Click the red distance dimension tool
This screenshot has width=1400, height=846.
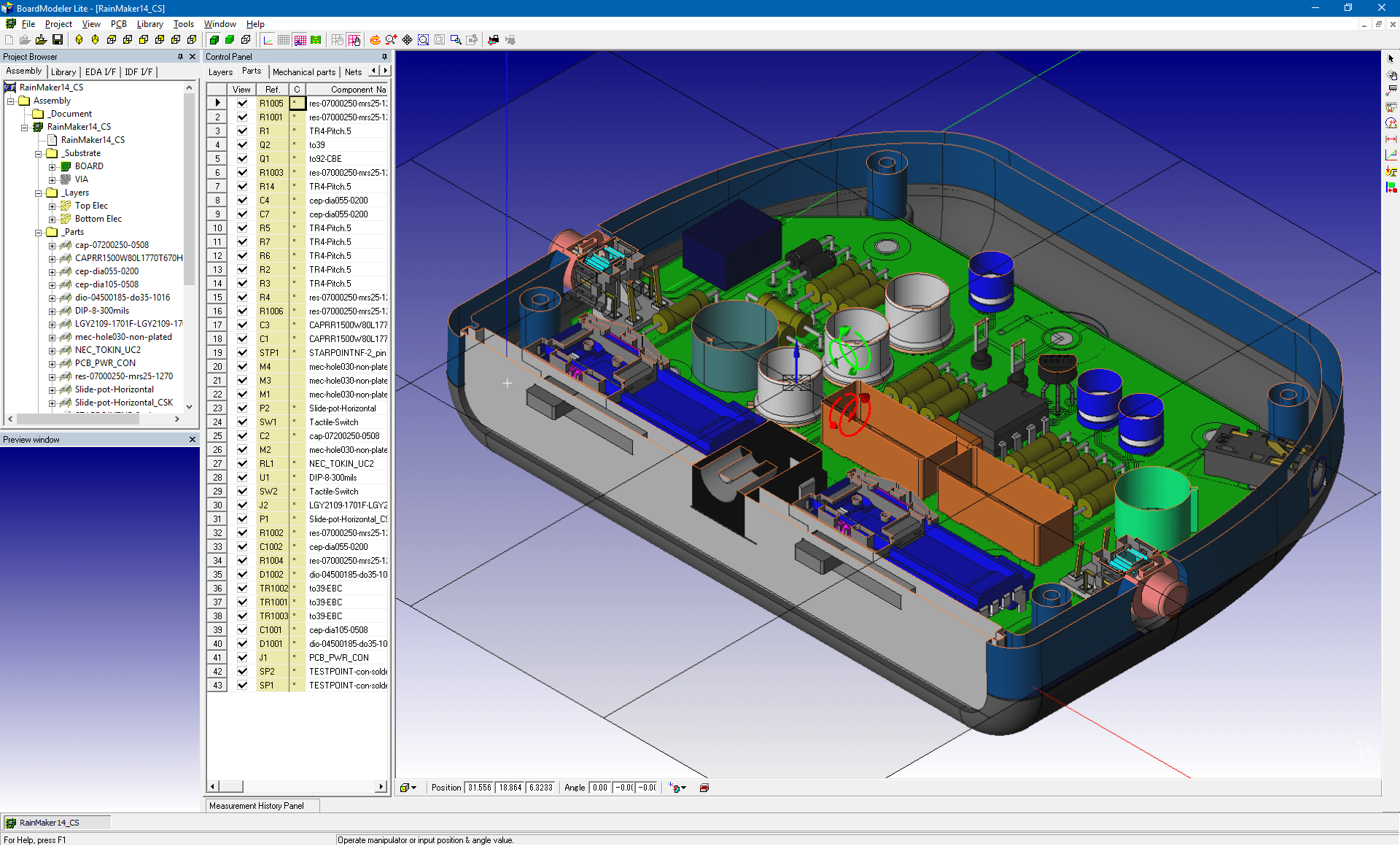pos(1391,139)
